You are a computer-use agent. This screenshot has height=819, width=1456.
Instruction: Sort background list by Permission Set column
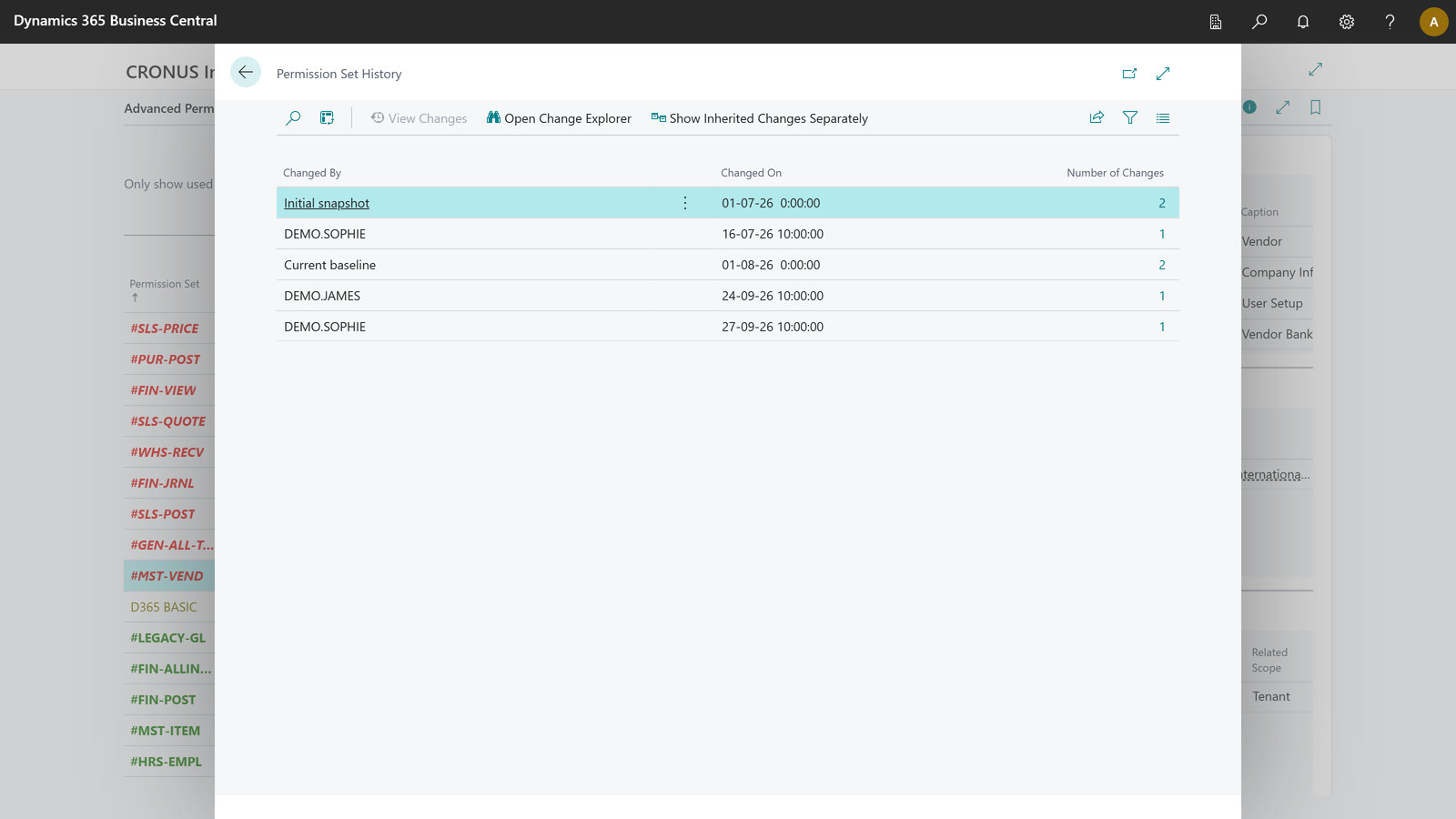point(165,284)
